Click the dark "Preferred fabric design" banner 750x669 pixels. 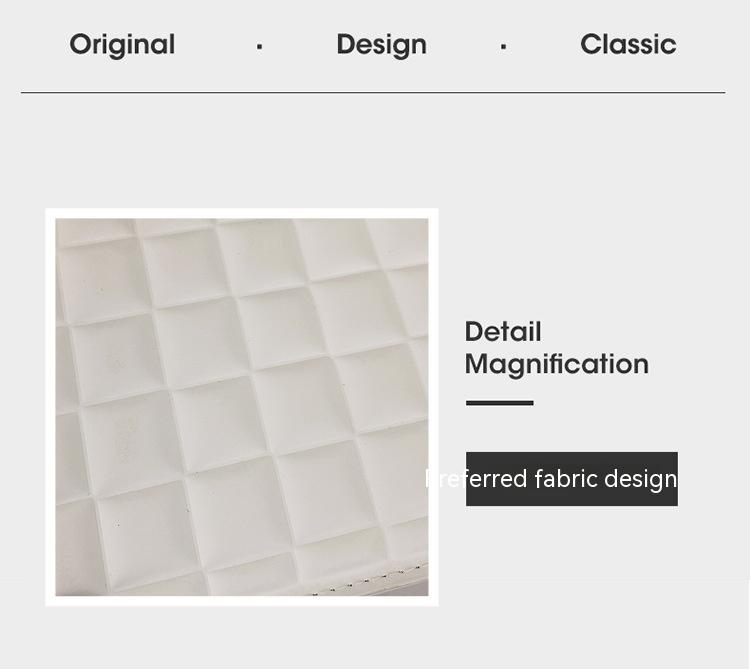(572, 479)
